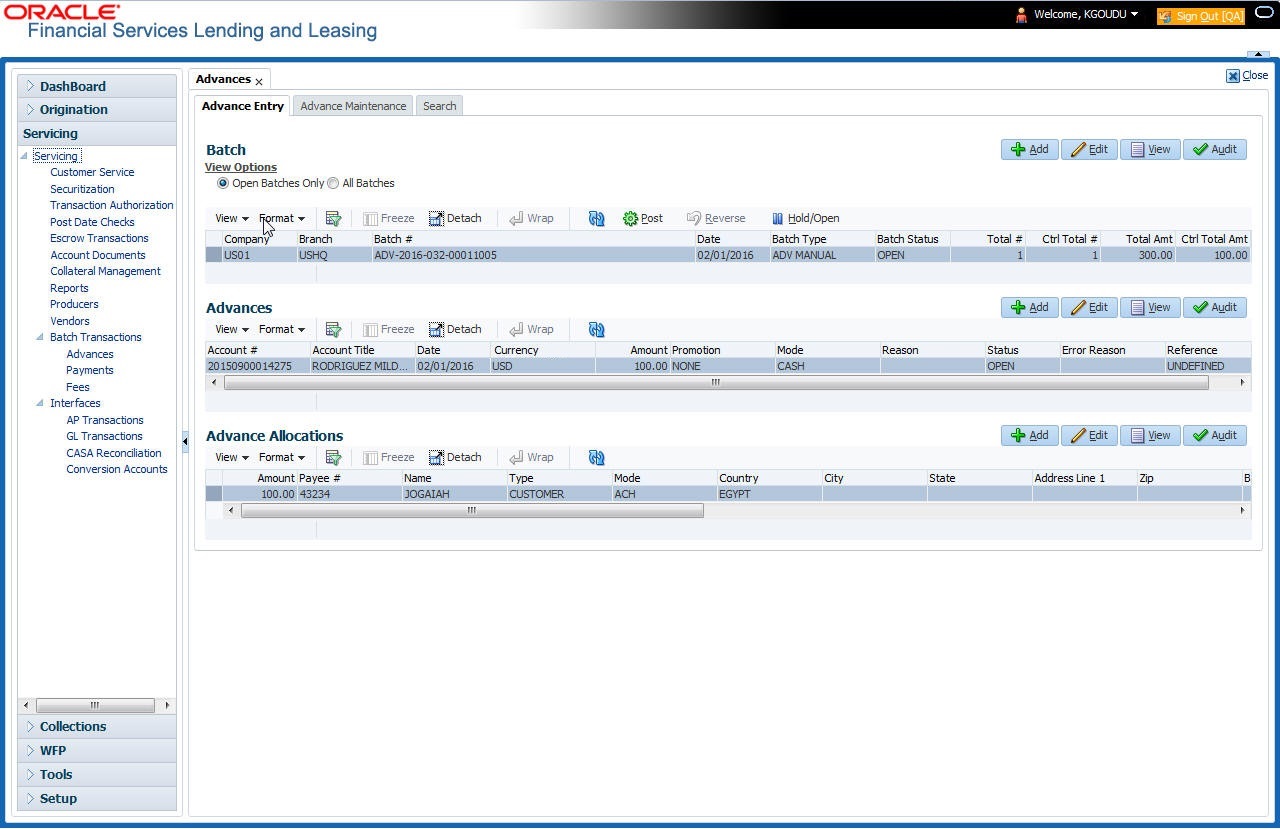This screenshot has height=829, width=1280.
Task: Refresh the Batch table
Action: (x=597, y=218)
